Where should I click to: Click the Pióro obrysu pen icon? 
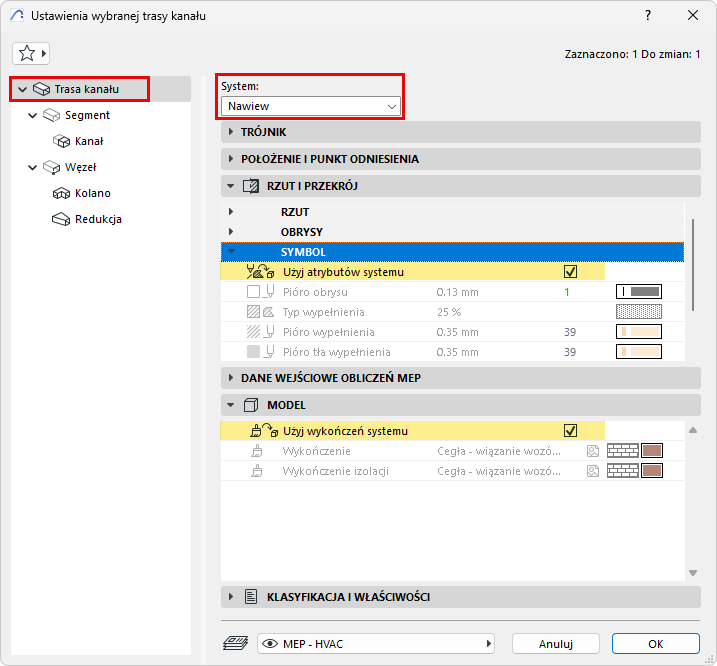(x=260, y=292)
